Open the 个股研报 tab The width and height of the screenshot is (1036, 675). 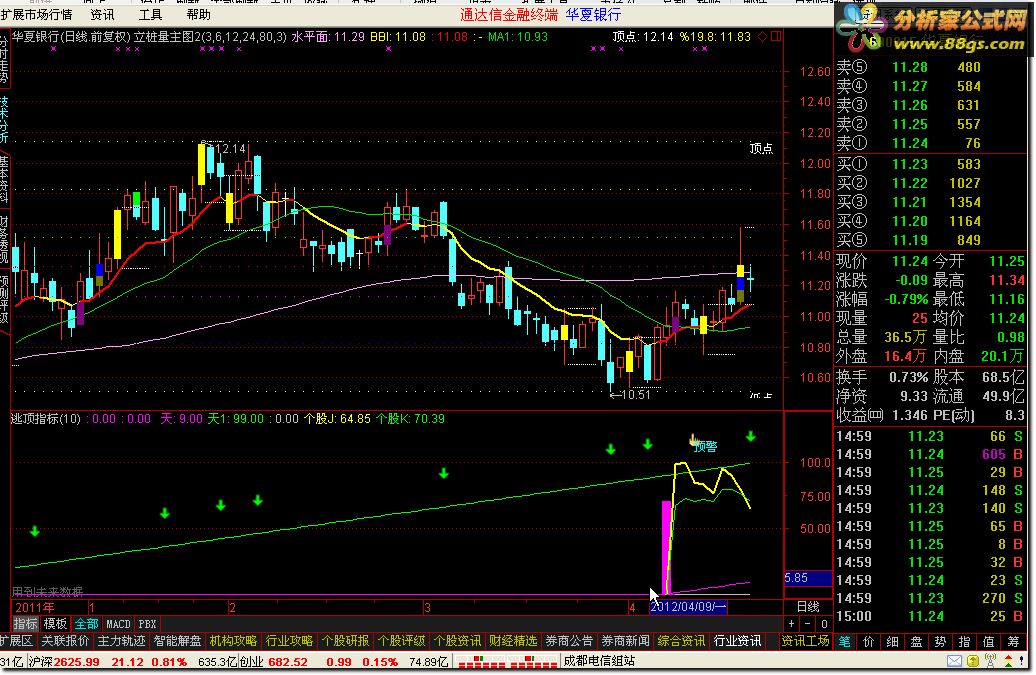(x=346, y=641)
